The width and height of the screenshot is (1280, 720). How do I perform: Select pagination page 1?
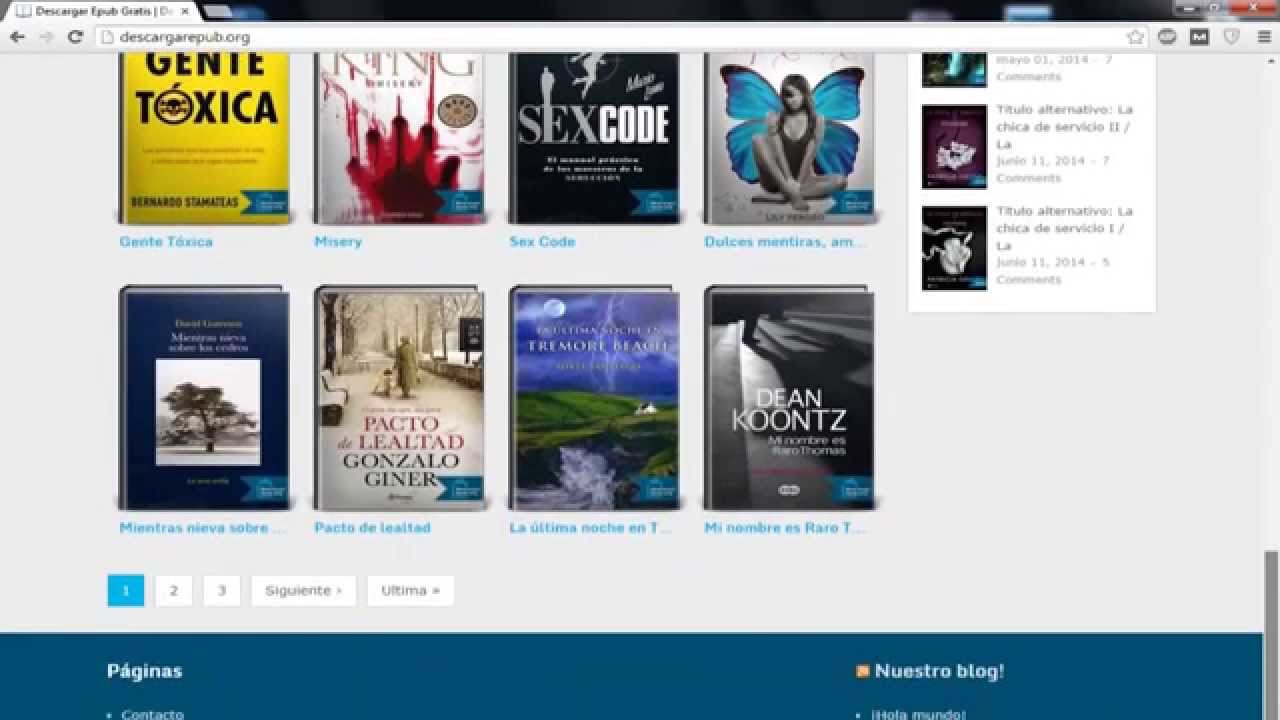coord(126,590)
